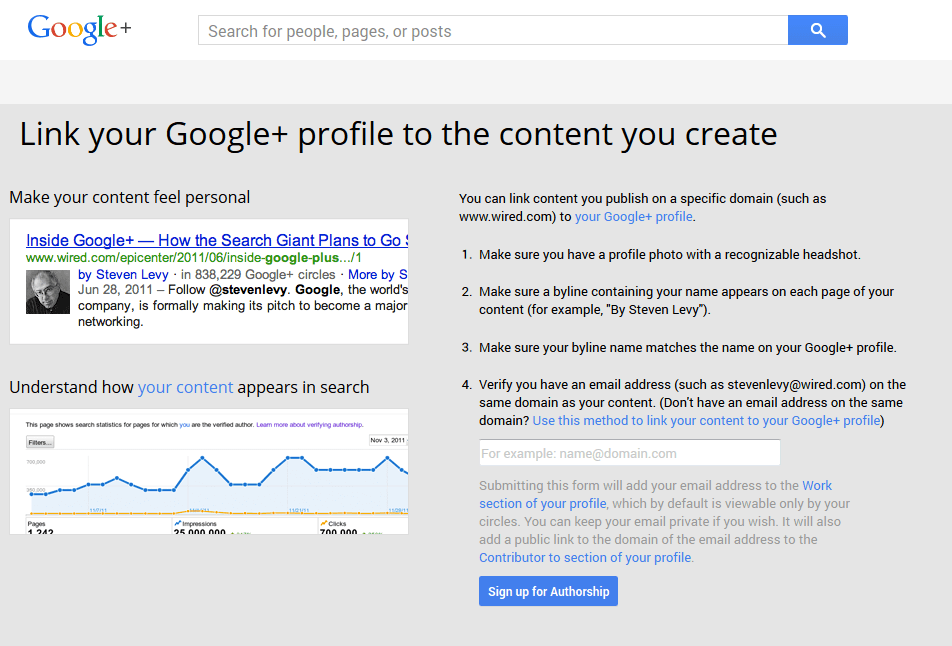The image size is (952, 646).
Task: Click the email address input field
Action: tap(630, 453)
